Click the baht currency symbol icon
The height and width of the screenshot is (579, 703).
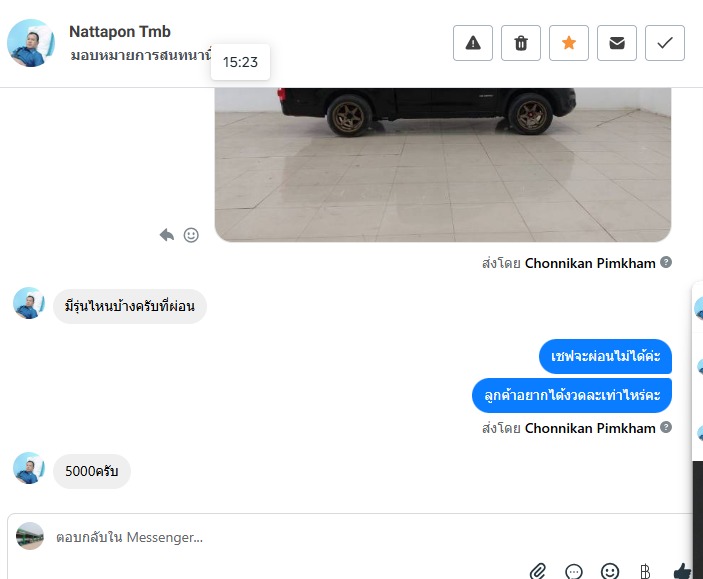coord(645,571)
